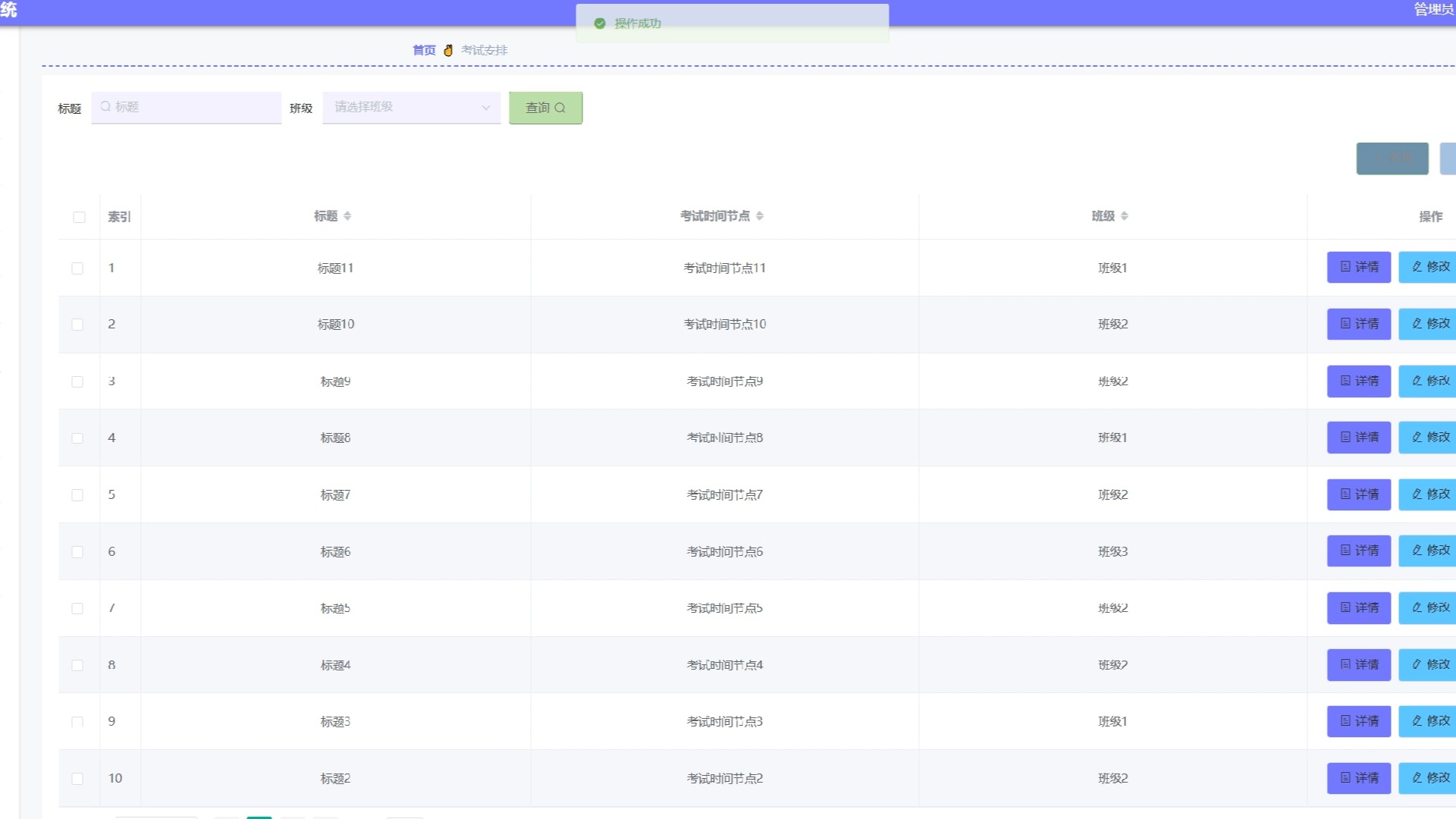Click 班级2 cell in row 标题7

[x=1112, y=495]
